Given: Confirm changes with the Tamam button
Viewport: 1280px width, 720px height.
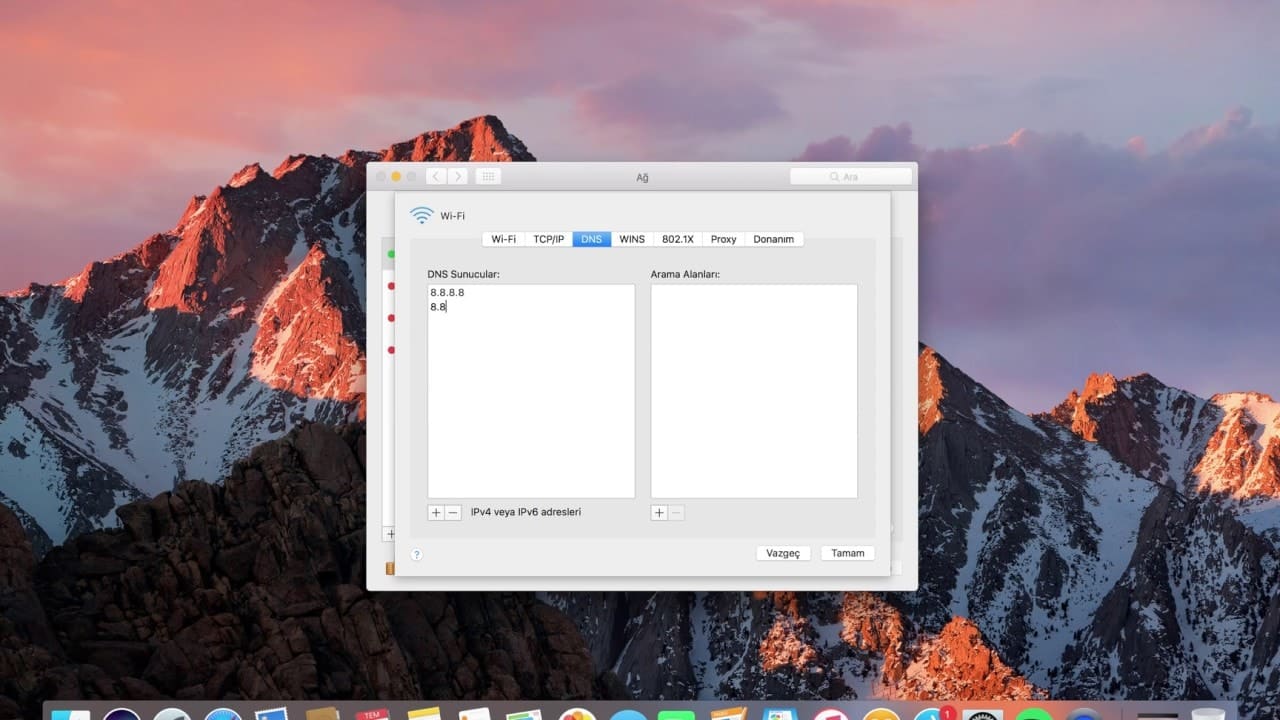Looking at the screenshot, I should tap(847, 553).
